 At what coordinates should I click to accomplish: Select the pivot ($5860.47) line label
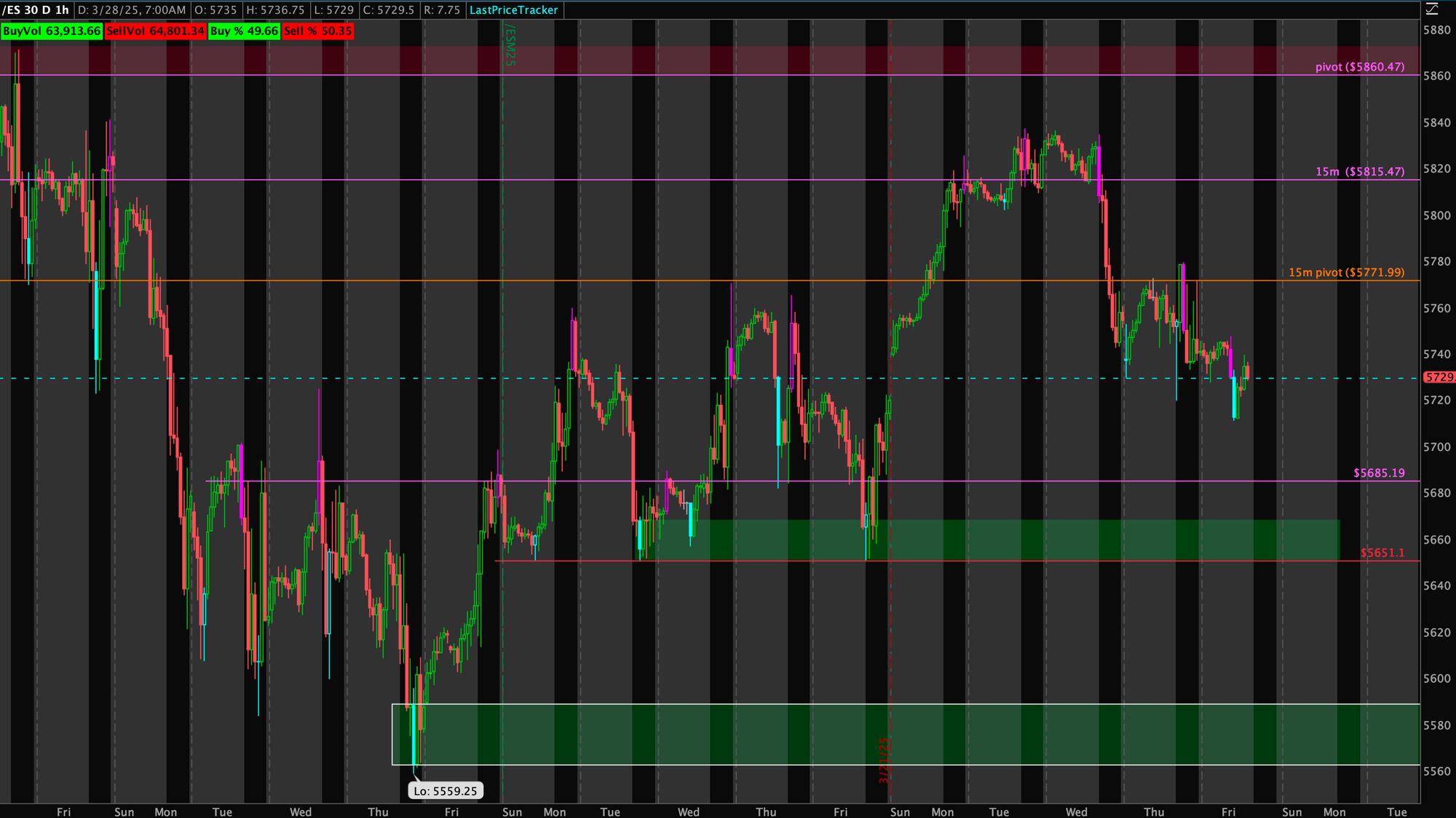[x=1359, y=67]
